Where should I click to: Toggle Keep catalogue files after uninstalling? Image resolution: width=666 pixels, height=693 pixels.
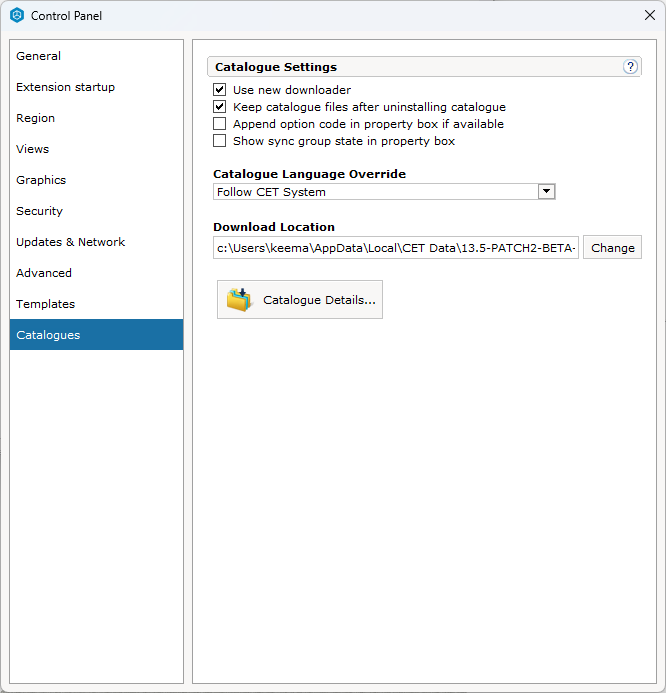220,107
